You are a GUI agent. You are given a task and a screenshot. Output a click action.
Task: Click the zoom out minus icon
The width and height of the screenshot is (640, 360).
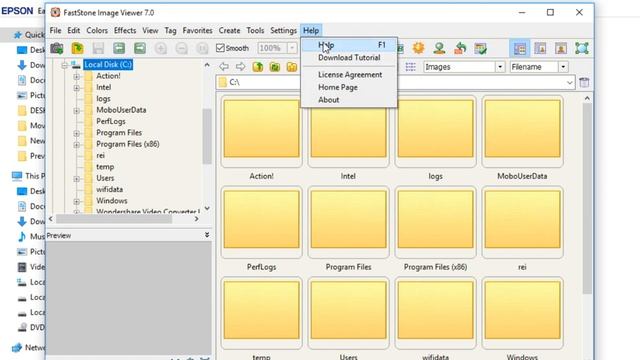click(182, 48)
